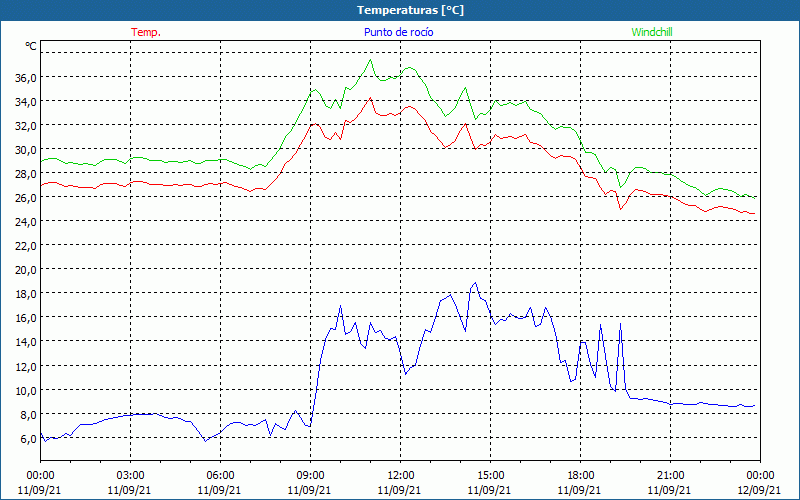Click the red Temp. legend label
This screenshot has height=500, width=800.
click(x=146, y=32)
